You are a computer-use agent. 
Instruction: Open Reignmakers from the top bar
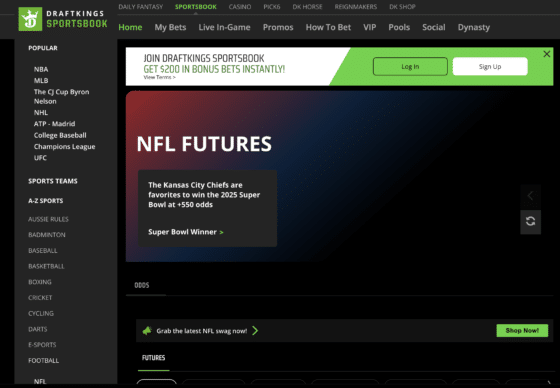356,7
